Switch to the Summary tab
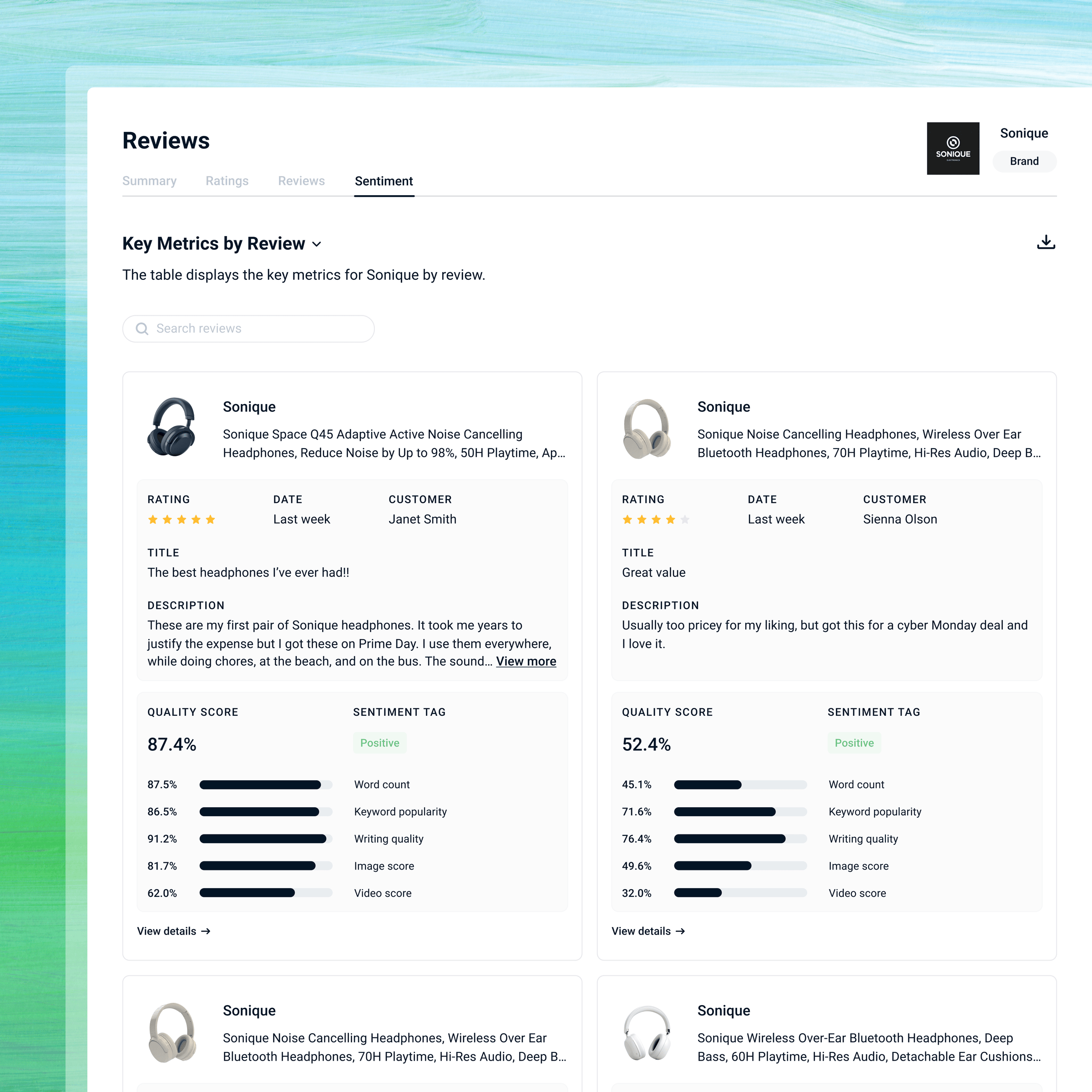 (149, 181)
